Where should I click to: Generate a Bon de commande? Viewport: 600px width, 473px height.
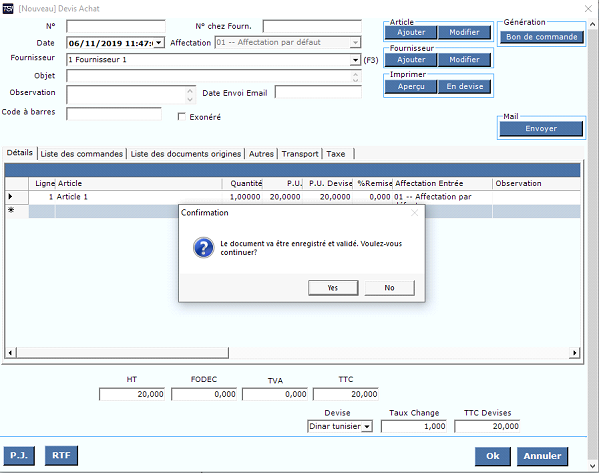pos(541,37)
